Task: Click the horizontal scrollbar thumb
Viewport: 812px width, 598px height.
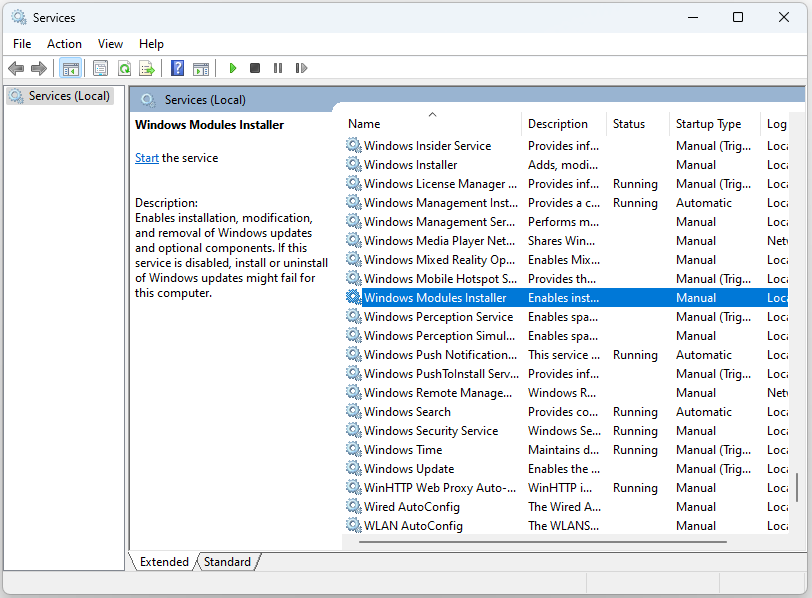Action: tap(543, 542)
